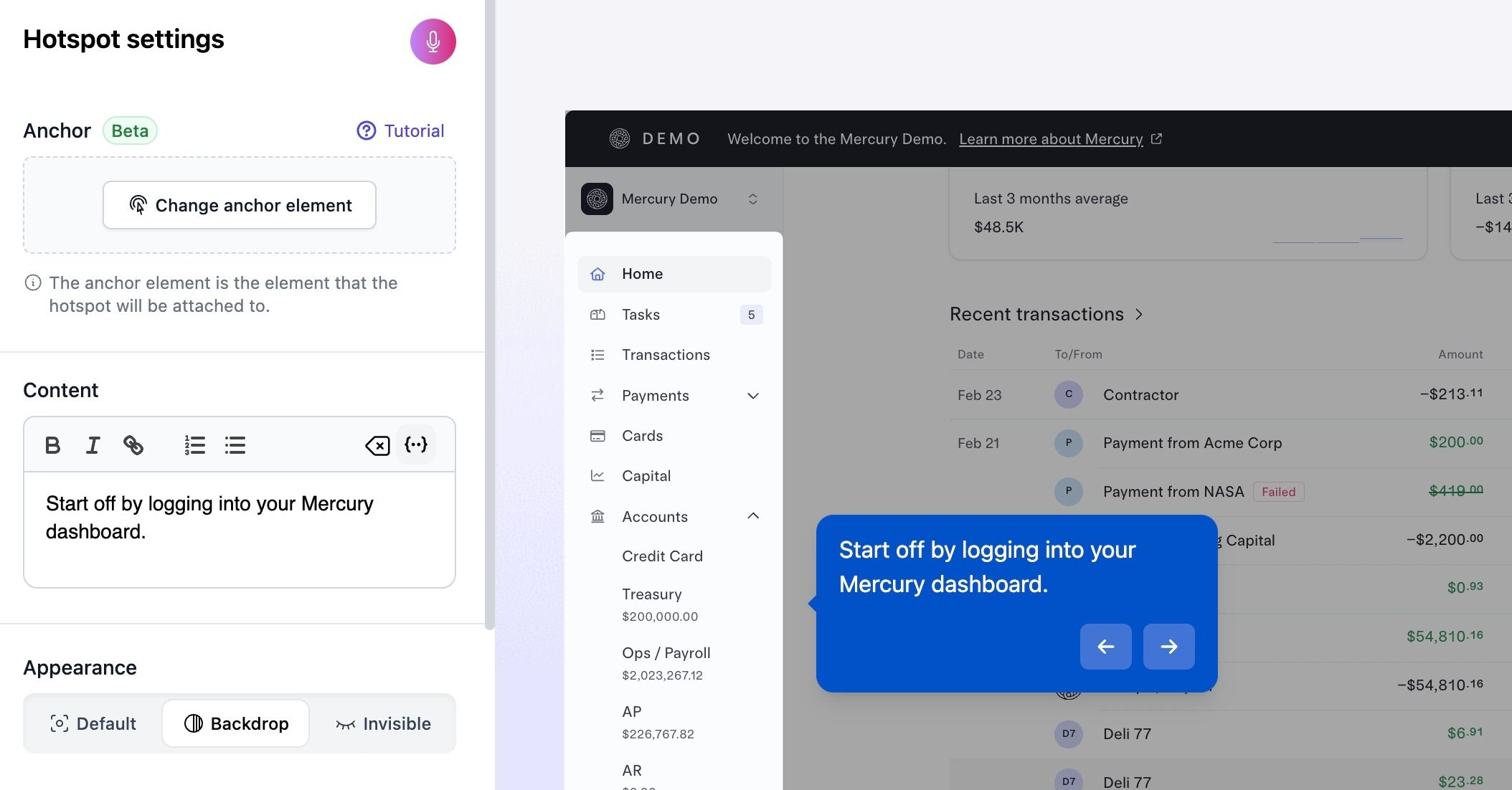Go to Home in the sidebar
Screen dimensions: 1512x790
(x=674, y=274)
